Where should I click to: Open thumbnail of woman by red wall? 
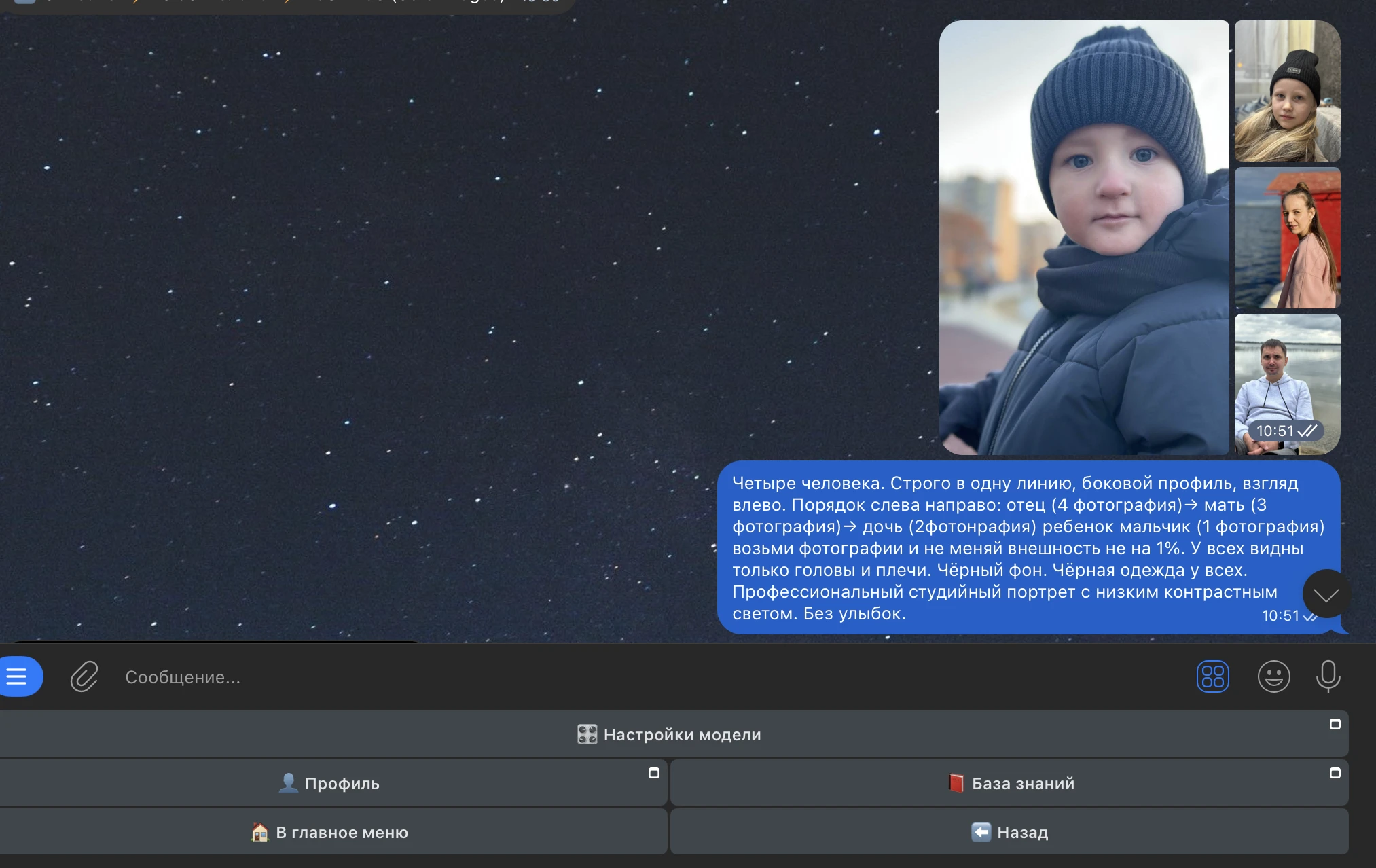click(1287, 238)
